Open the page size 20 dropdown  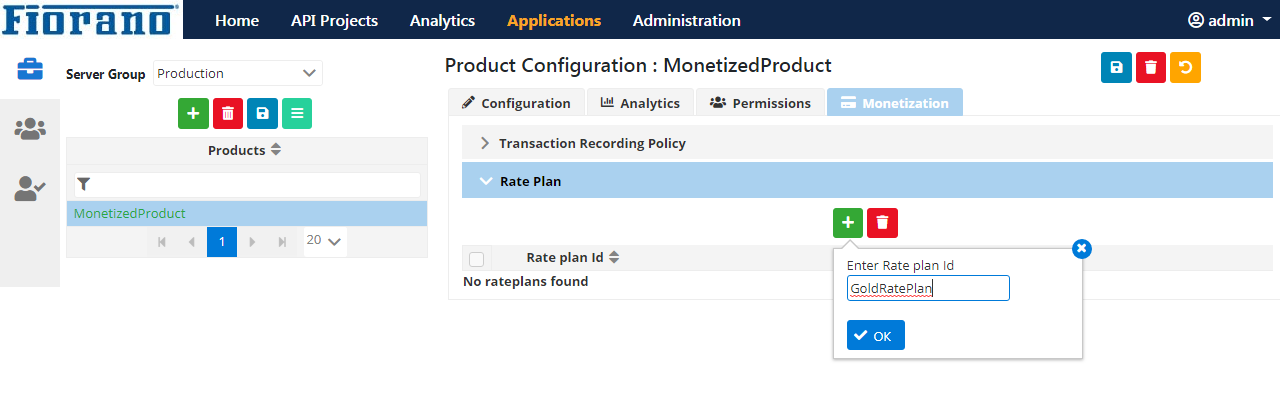325,241
